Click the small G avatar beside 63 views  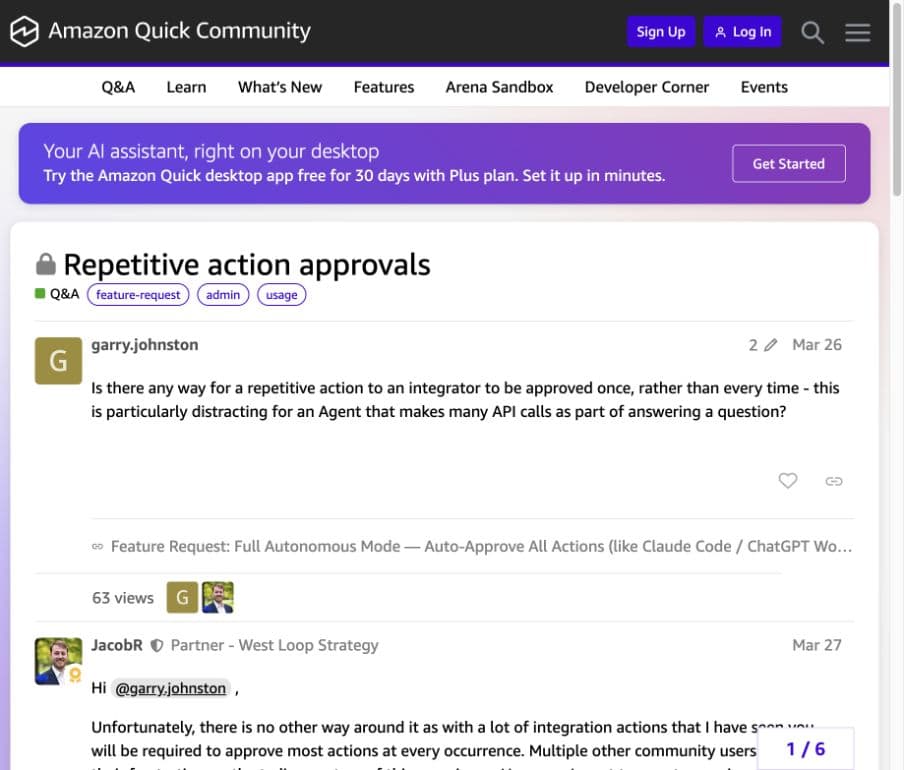(182, 598)
